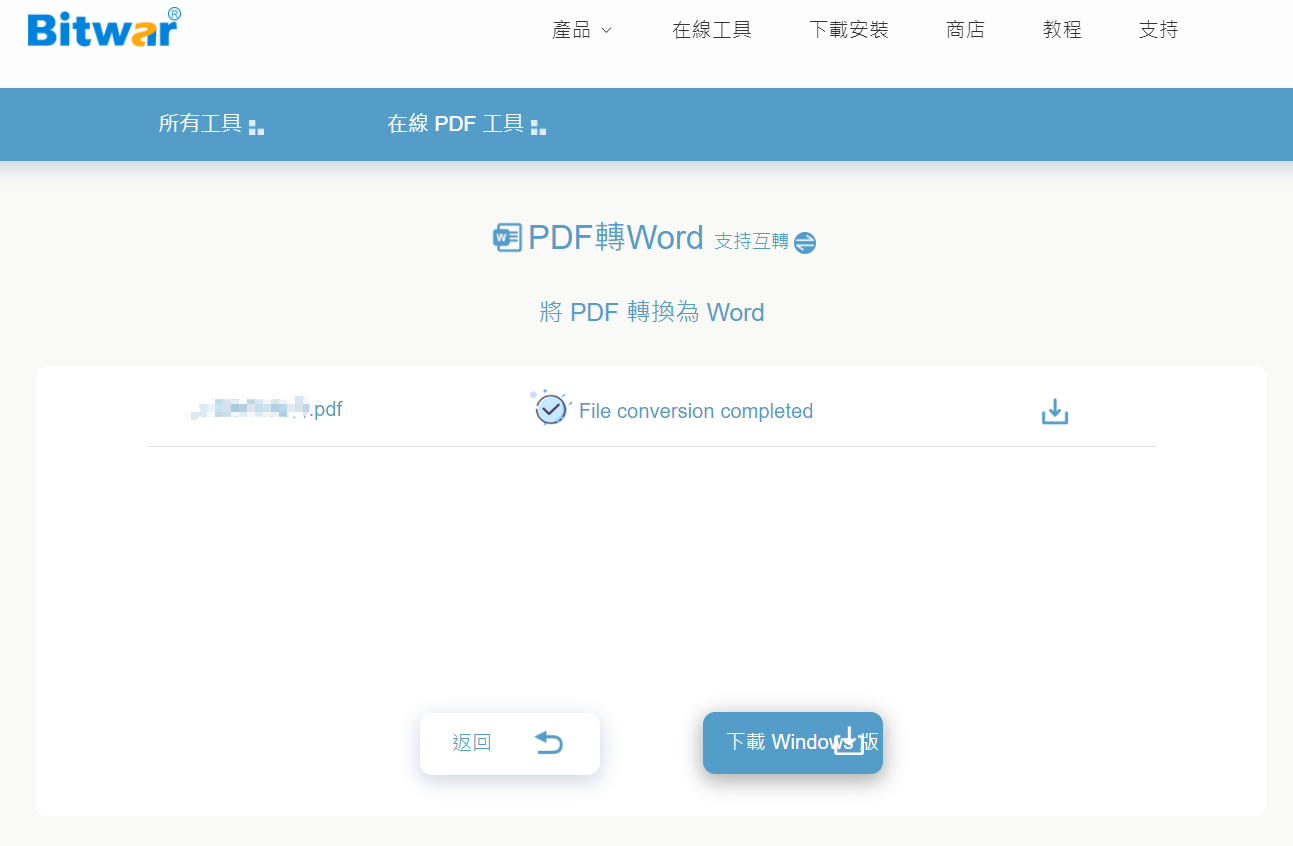Image resolution: width=1293 pixels, height=846 pixels.
Task: Click the .pdf file name
Action: tap(267, 409)
